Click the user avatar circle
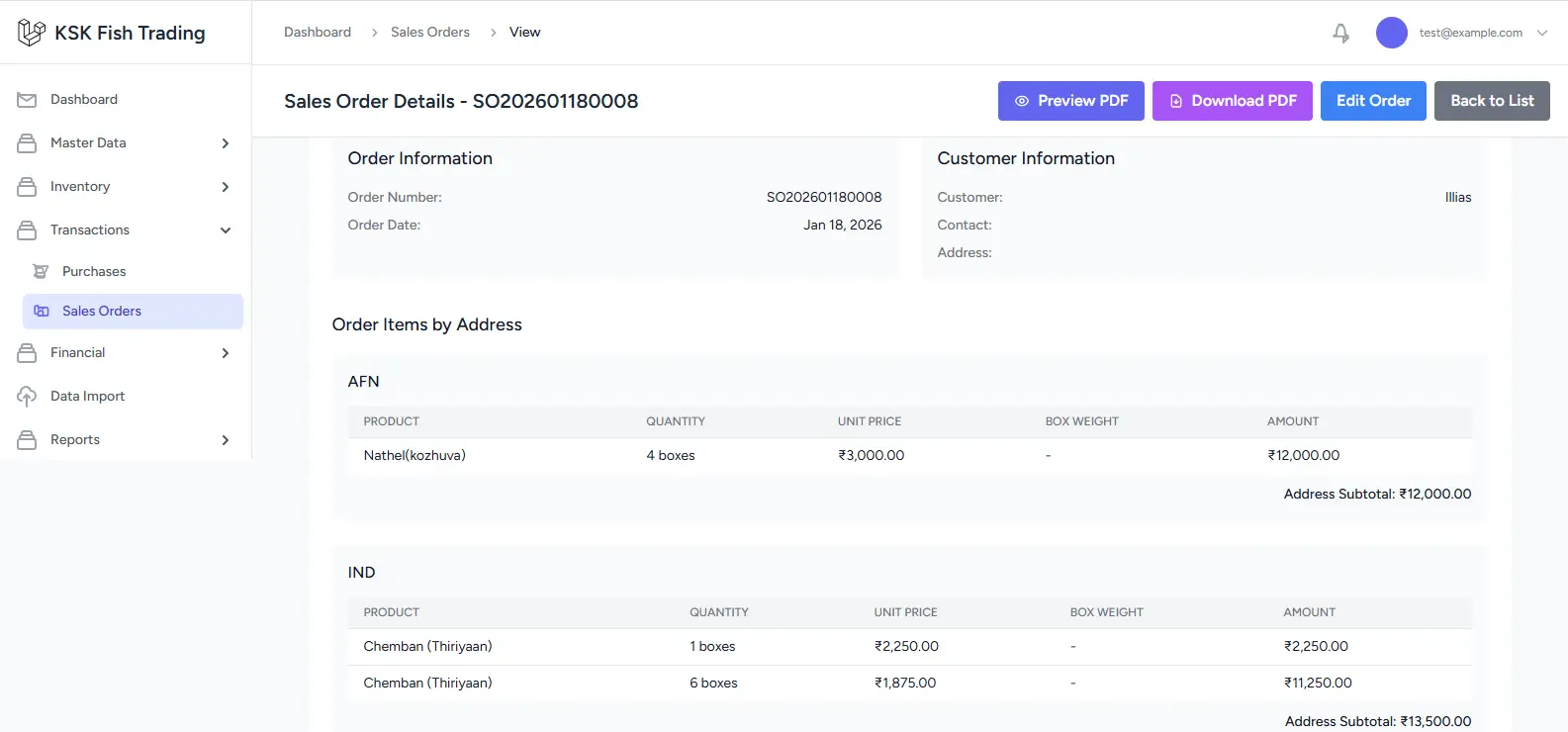Viewport: 1568px width, 732px height. coord(1391,33)
